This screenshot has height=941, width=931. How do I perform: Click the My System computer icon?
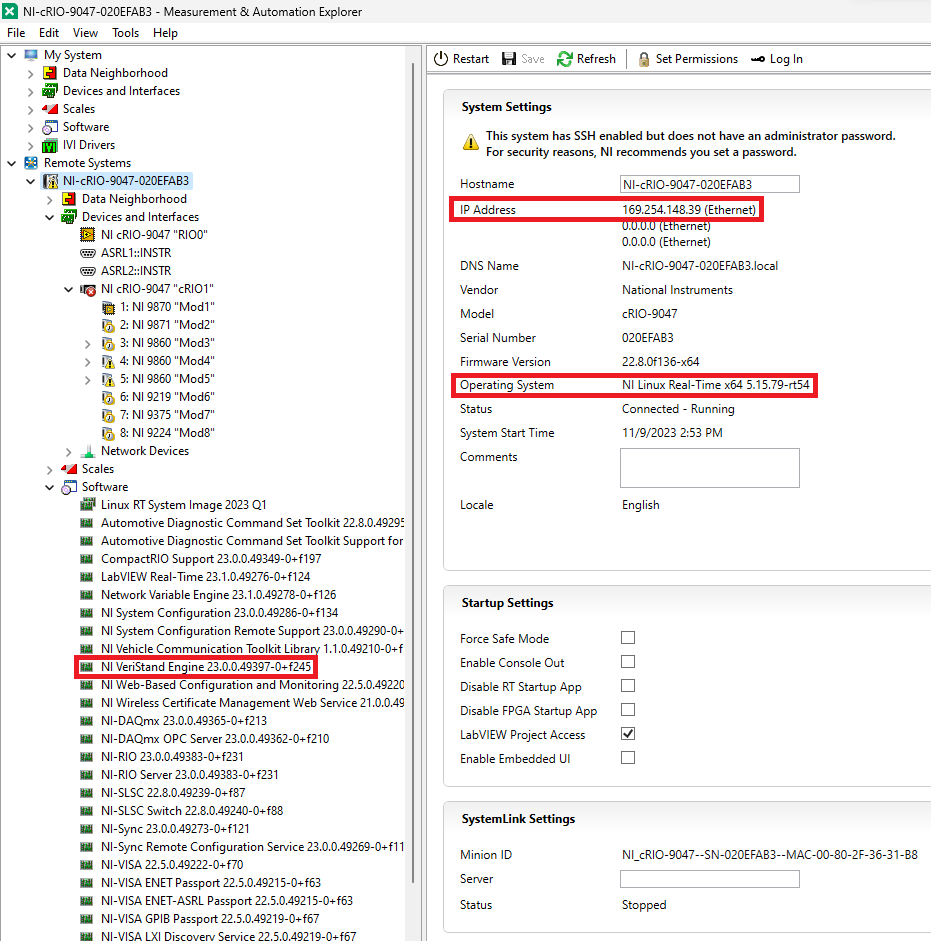click(x=31, y=55)
